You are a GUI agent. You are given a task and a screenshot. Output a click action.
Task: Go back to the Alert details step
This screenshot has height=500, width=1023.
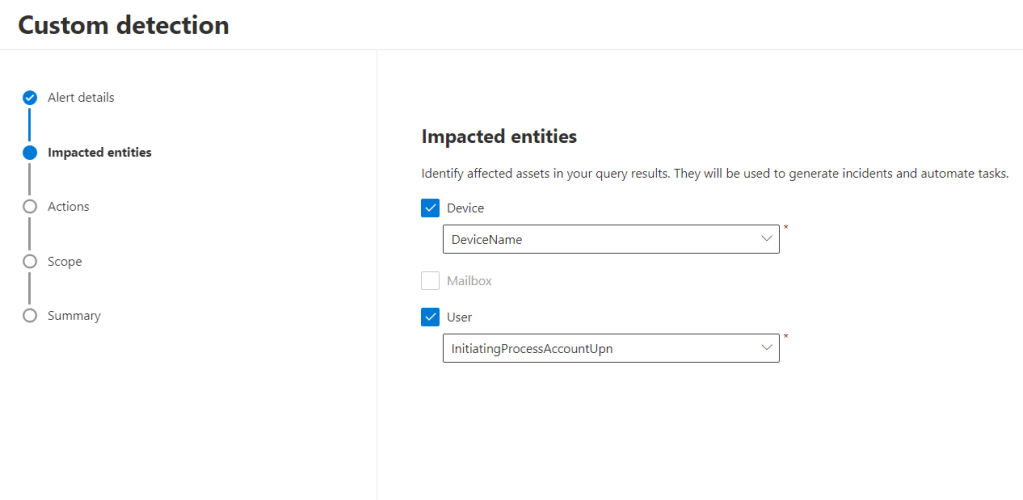[81, 98]
